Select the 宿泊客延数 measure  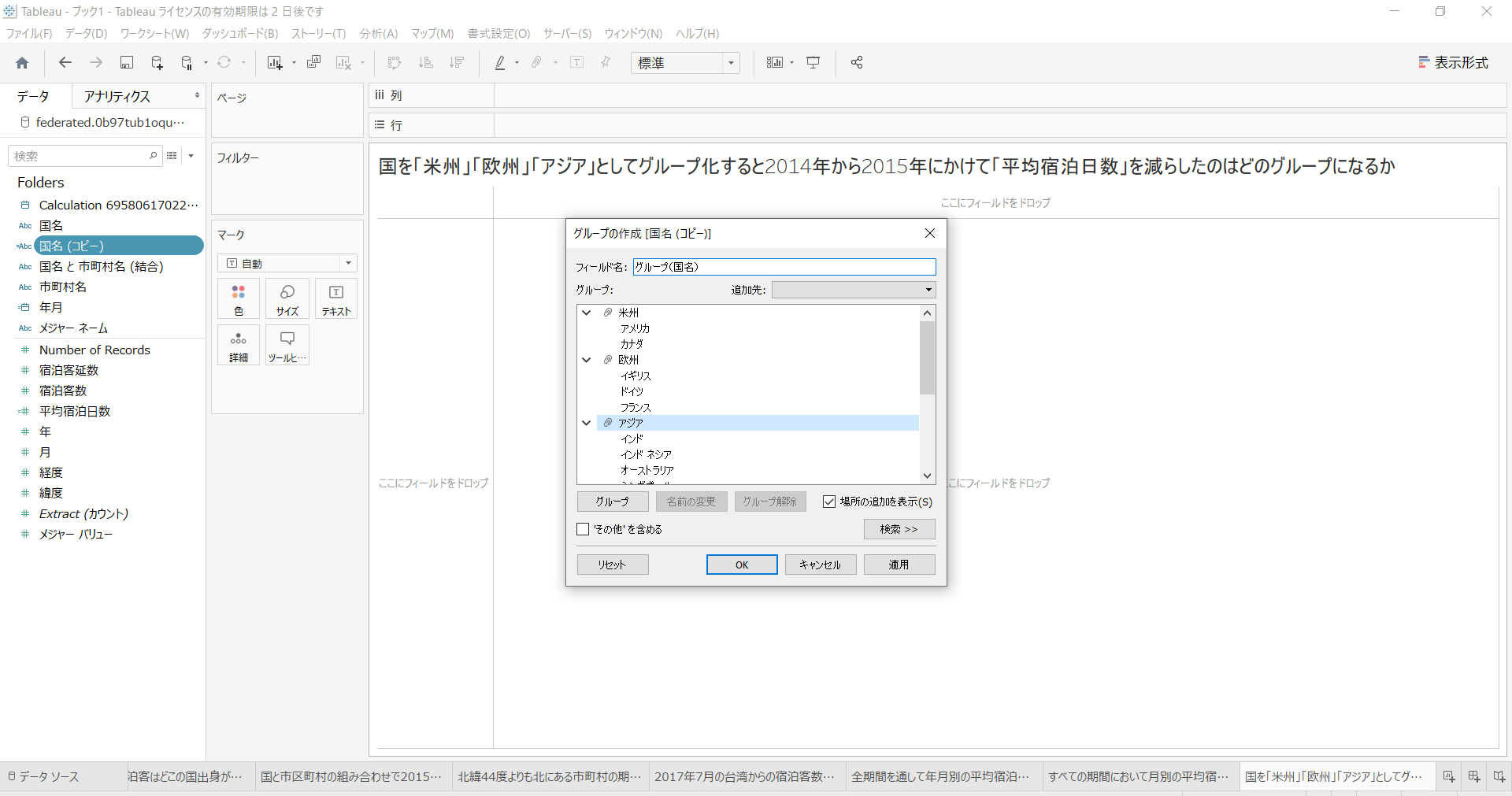(69, 370)
